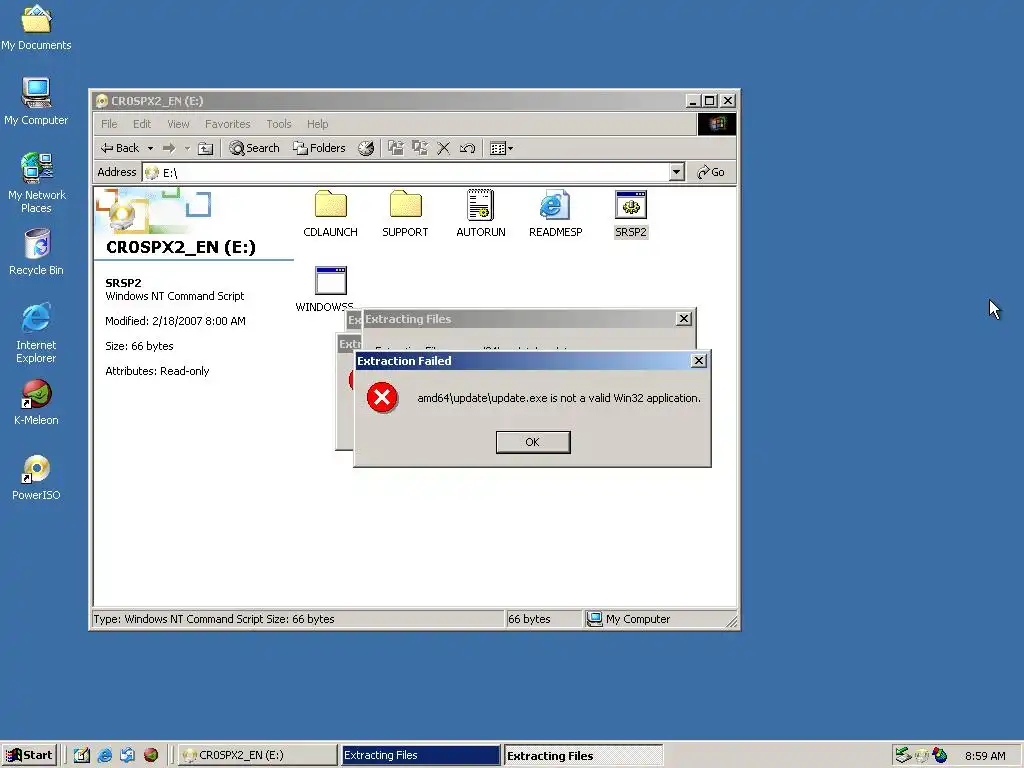Viewport: 1024px width, 768px height.
Task: Expand the Back history dropdown arrow
Action: [x=150, y=148]
